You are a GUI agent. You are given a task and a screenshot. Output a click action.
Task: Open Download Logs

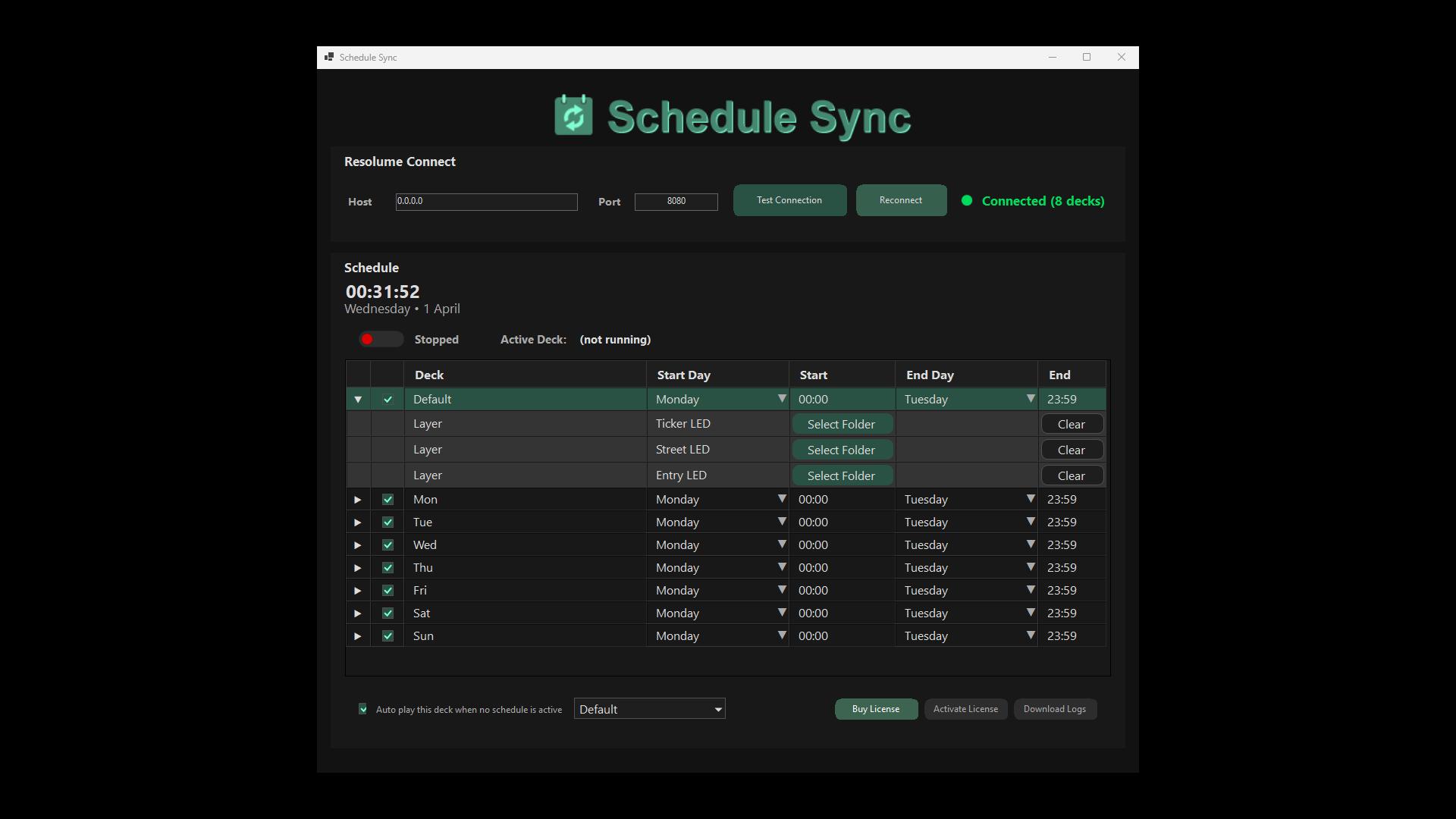click(x=1054, y=709)
